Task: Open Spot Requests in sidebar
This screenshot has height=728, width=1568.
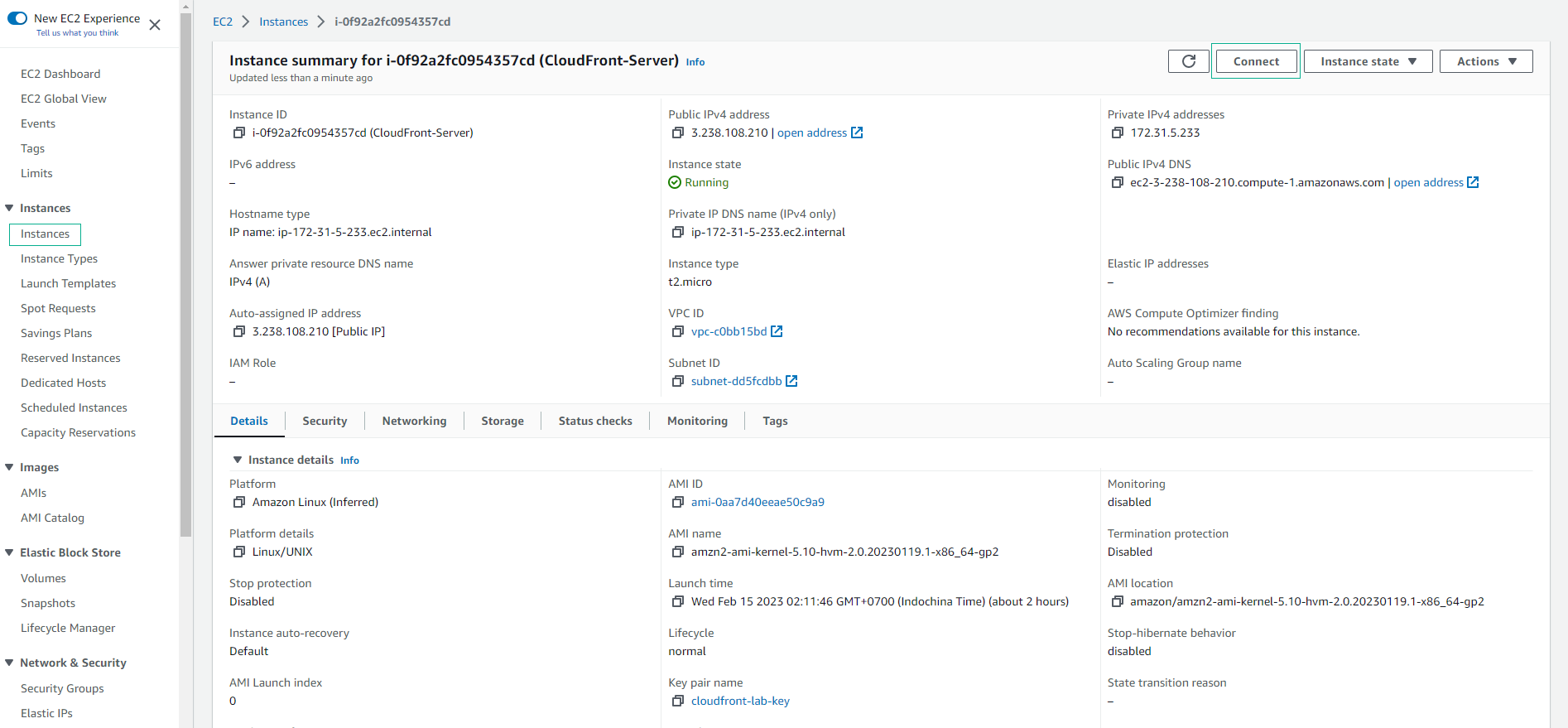Action: [x=58, y=308]
